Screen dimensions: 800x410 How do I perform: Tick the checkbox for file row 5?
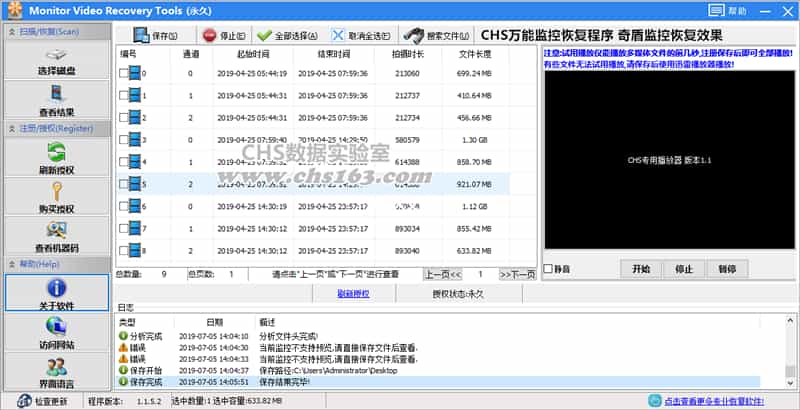click(123, 184)
